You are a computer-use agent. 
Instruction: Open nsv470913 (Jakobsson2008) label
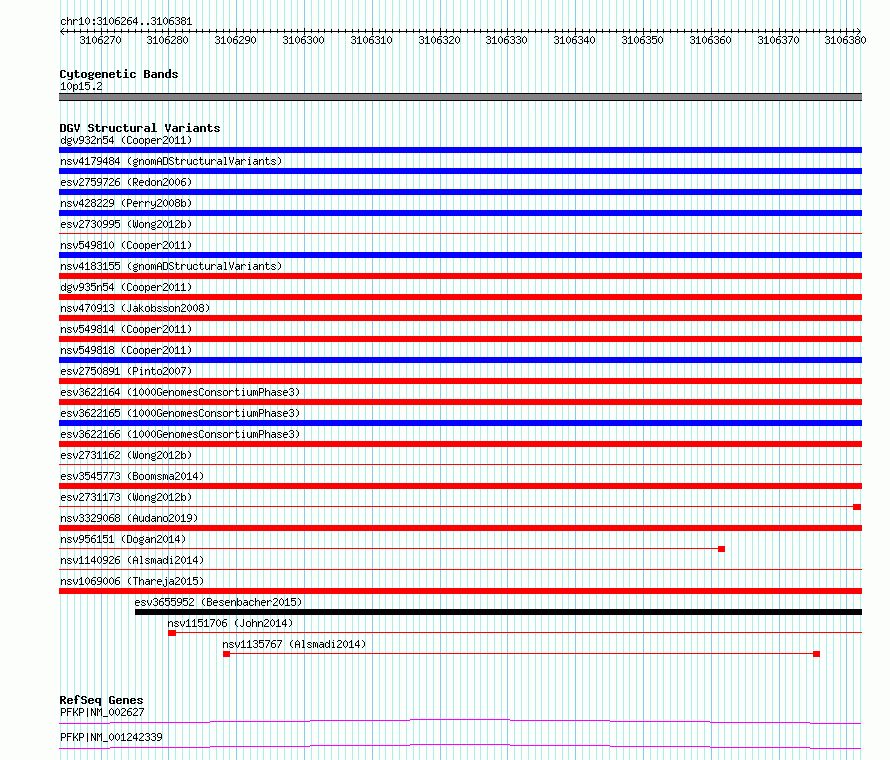[135, 308]
